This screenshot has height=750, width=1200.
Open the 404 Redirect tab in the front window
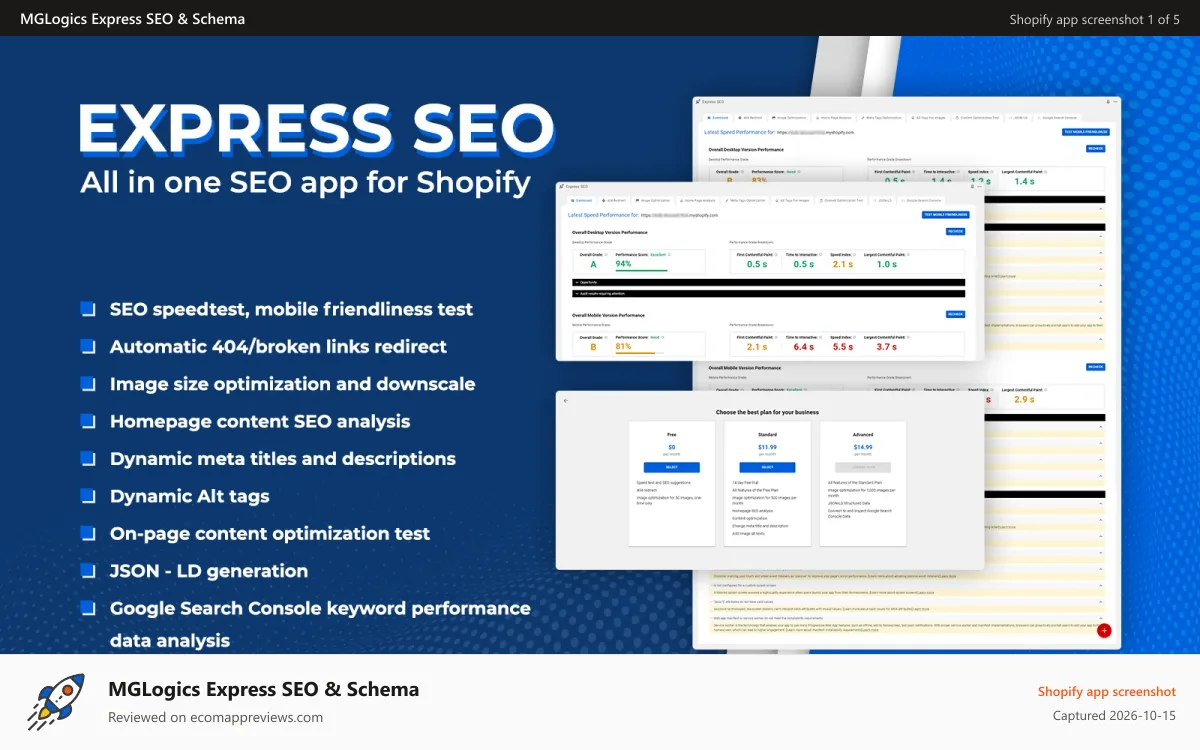point(614,201)
